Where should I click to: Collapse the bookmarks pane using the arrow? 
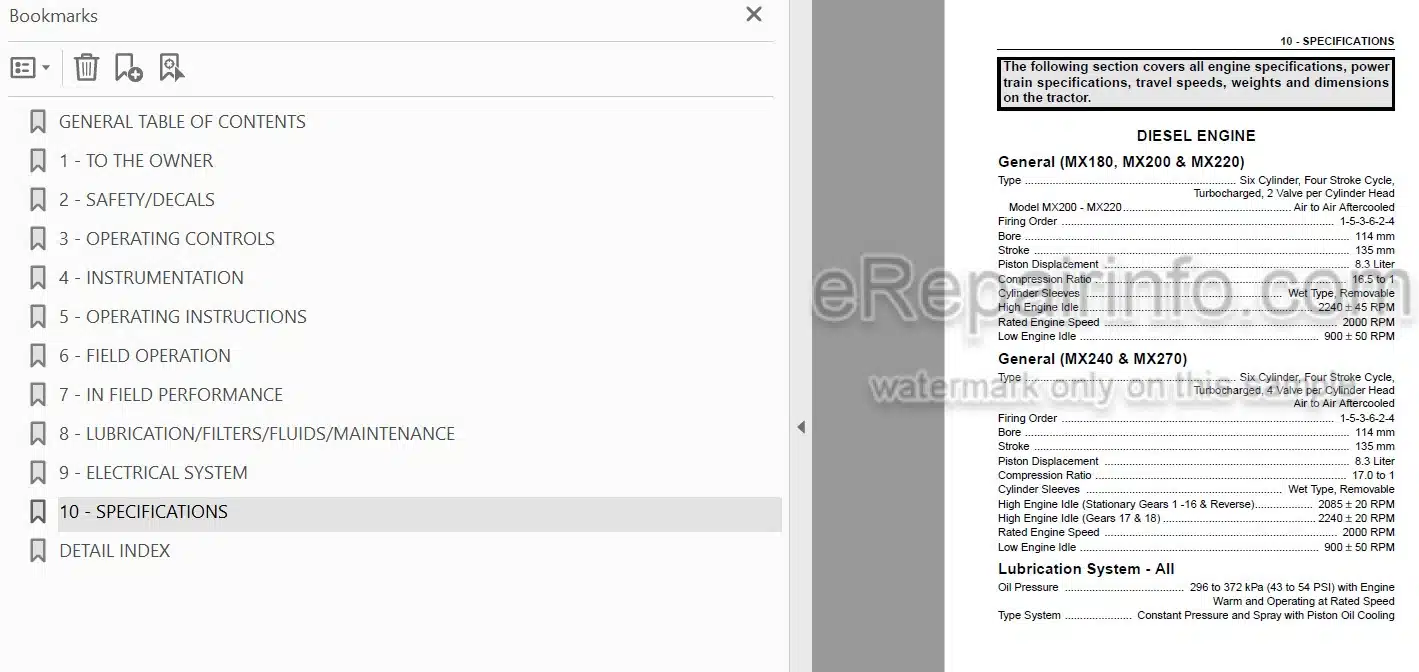[800, 427]
